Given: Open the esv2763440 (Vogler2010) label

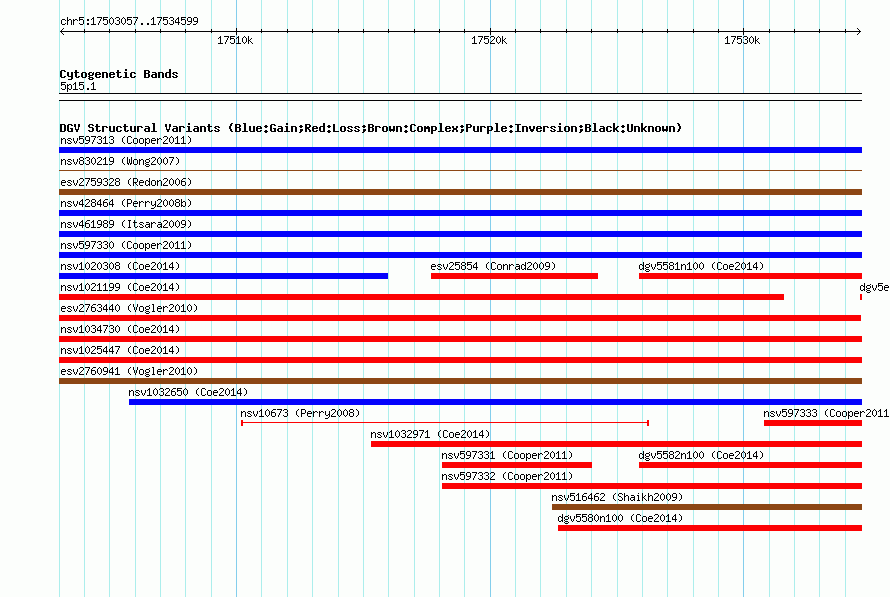Looking at the screenshot, I should [129, 308].
